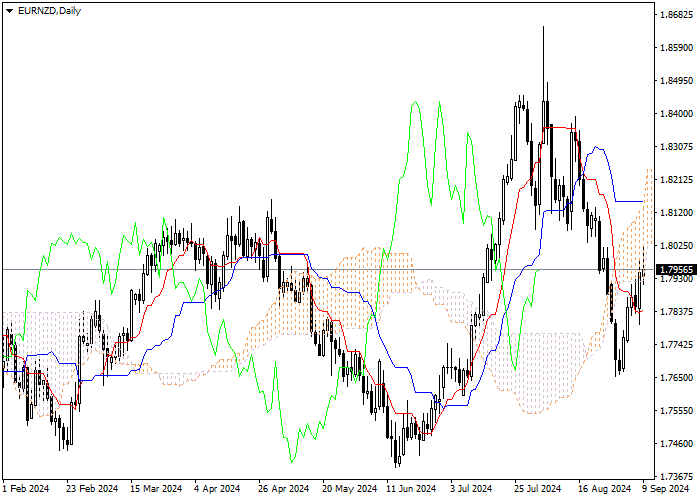Click the 23 Feb 2024 date label
The height and width of the screenshot is (500, 700).
point(92,489)
